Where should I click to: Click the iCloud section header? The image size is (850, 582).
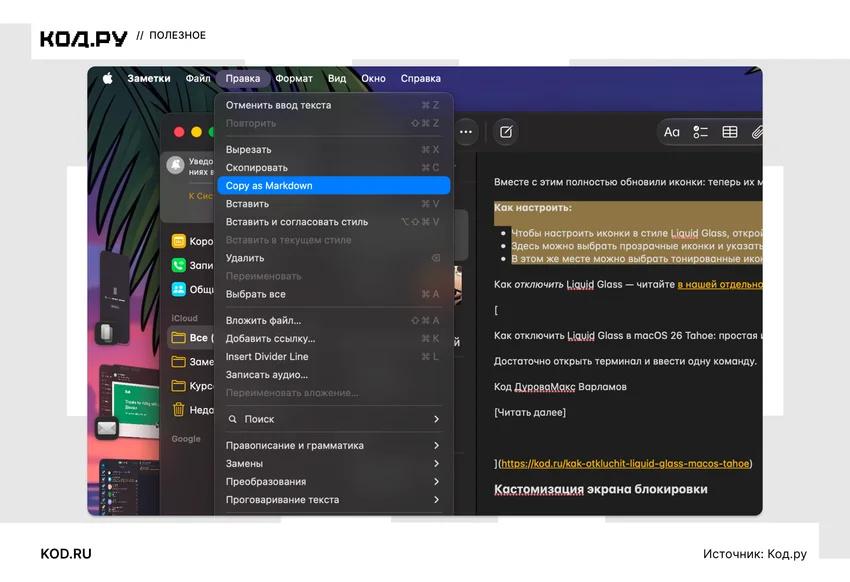pyautogui.click(x=184, y=318)
